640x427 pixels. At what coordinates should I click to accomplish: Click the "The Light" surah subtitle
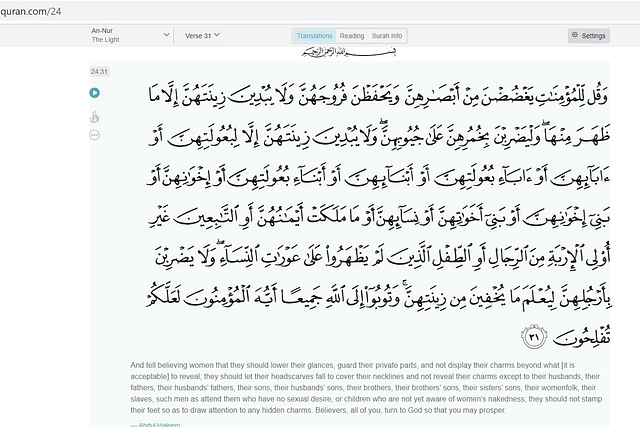pyautogui.click(x=104, y=40)
